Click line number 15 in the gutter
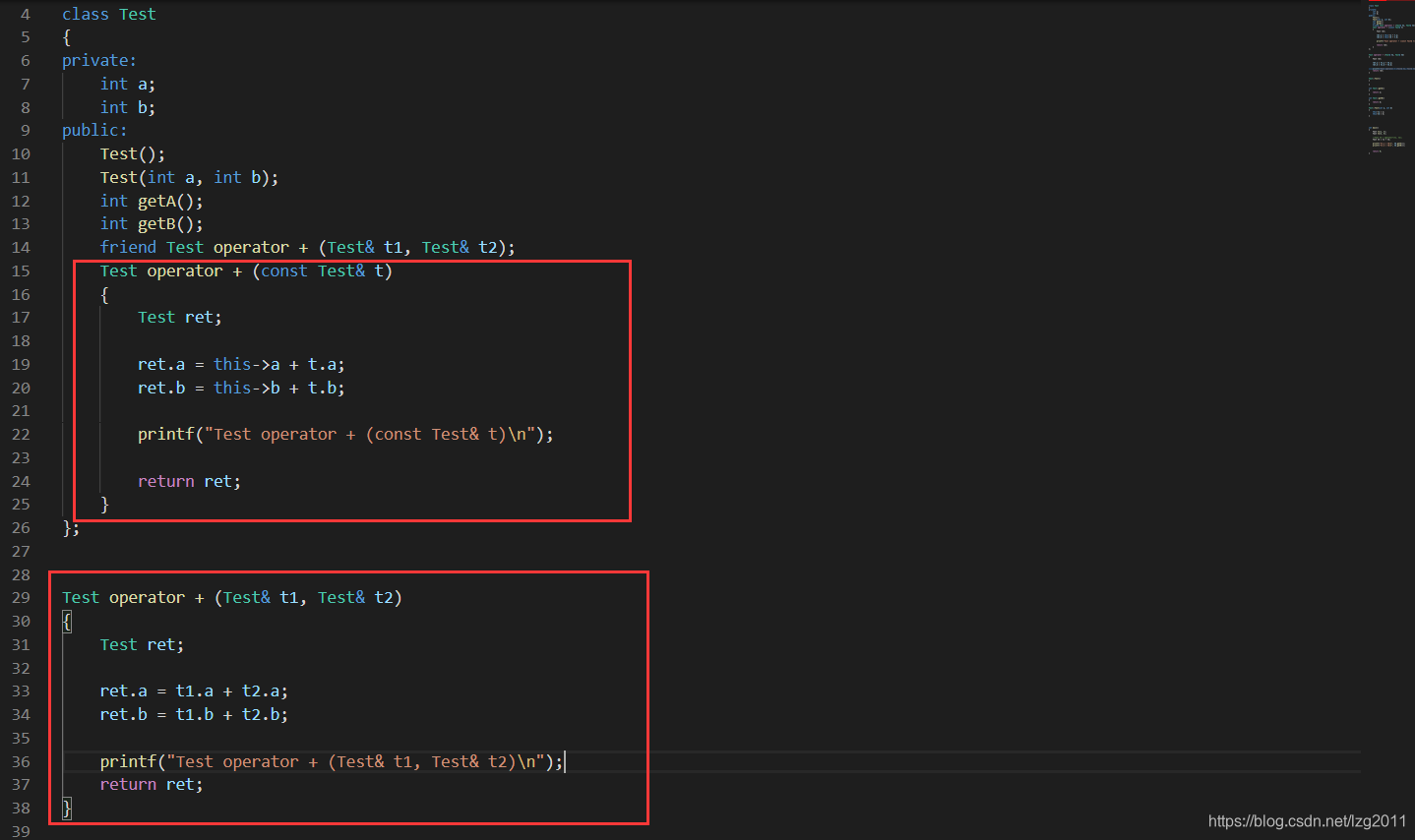This screenshot has height=840, width=1415. pos(21,271)
